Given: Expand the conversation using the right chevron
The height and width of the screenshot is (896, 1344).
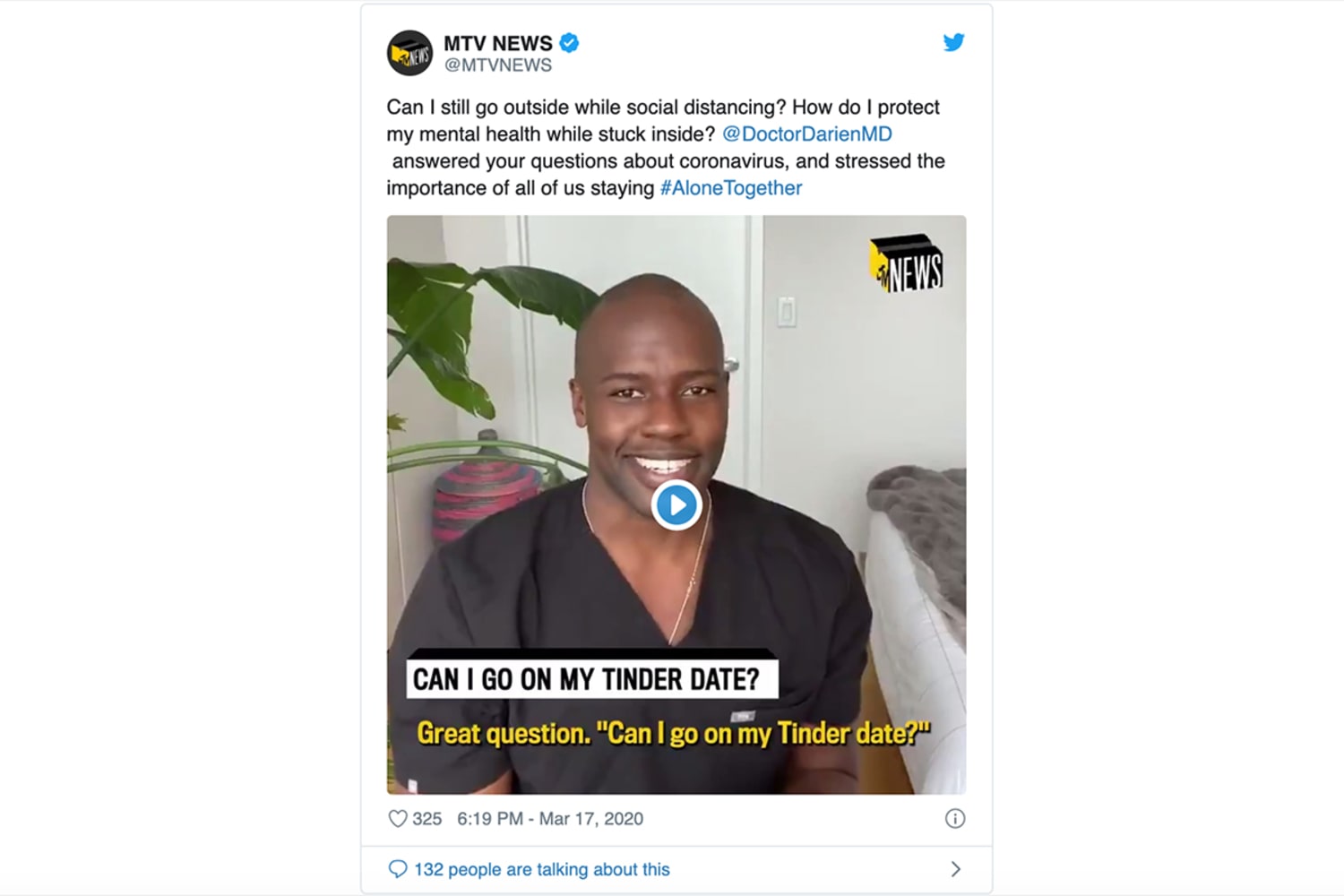Looking at the screenshot, I should pyautogui.click(x=955, y=869).
